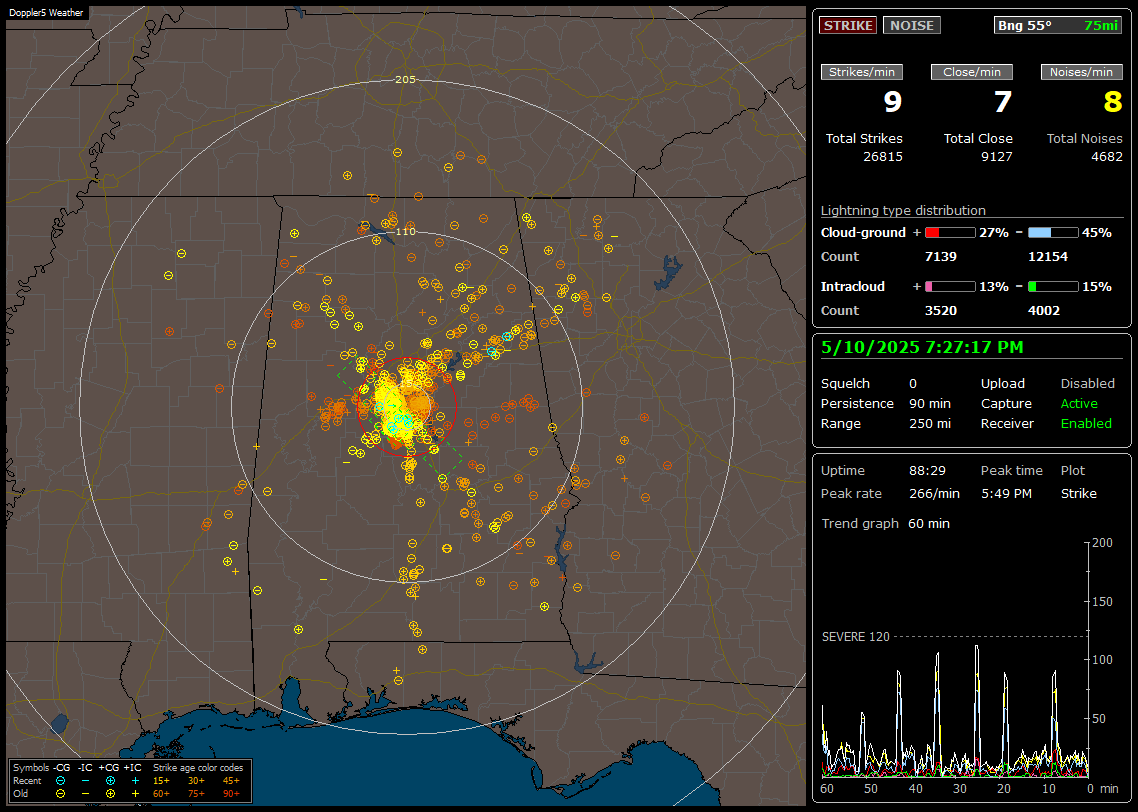The width and height of the screenshot is (1138, 812).
Task: Click the 15+ strike age color code
Action: (161, 781)
